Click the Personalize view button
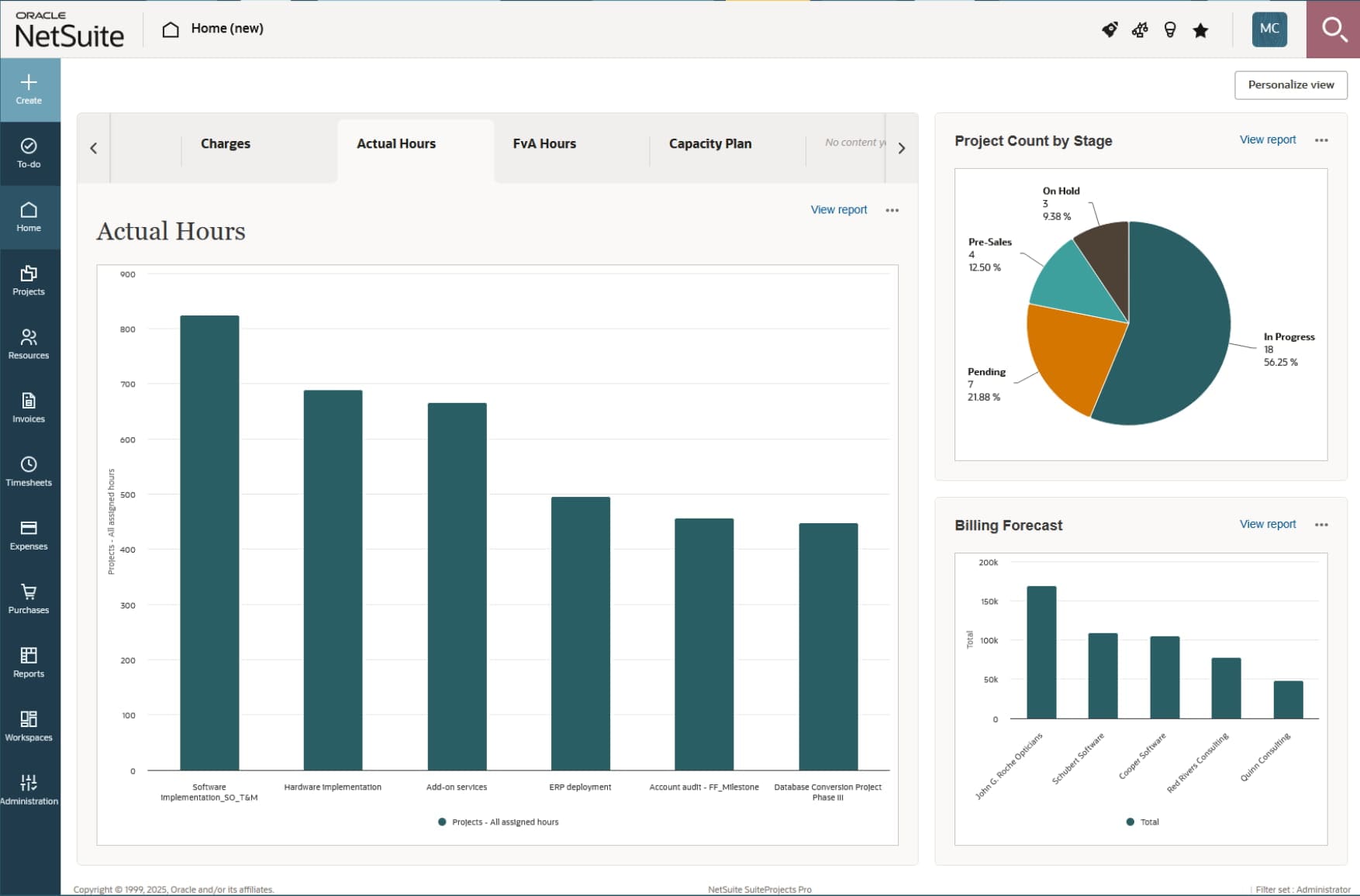 coord(1290,84)
